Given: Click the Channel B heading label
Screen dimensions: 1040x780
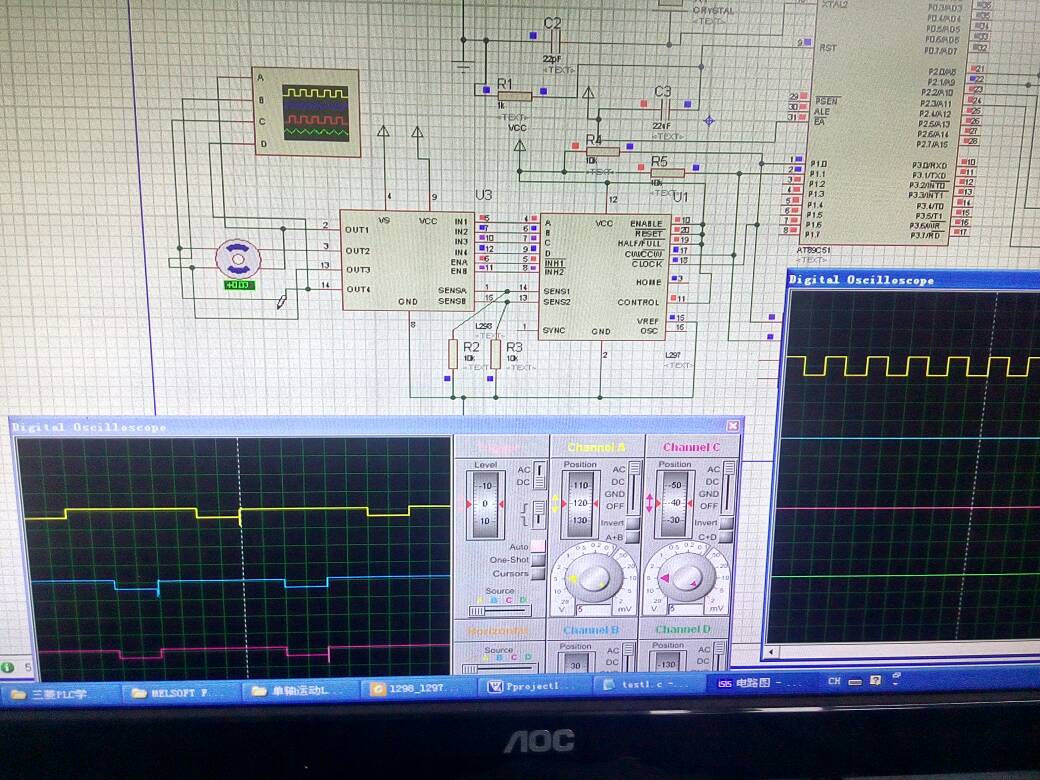Looking at the screenshot, I should point(591,629).
